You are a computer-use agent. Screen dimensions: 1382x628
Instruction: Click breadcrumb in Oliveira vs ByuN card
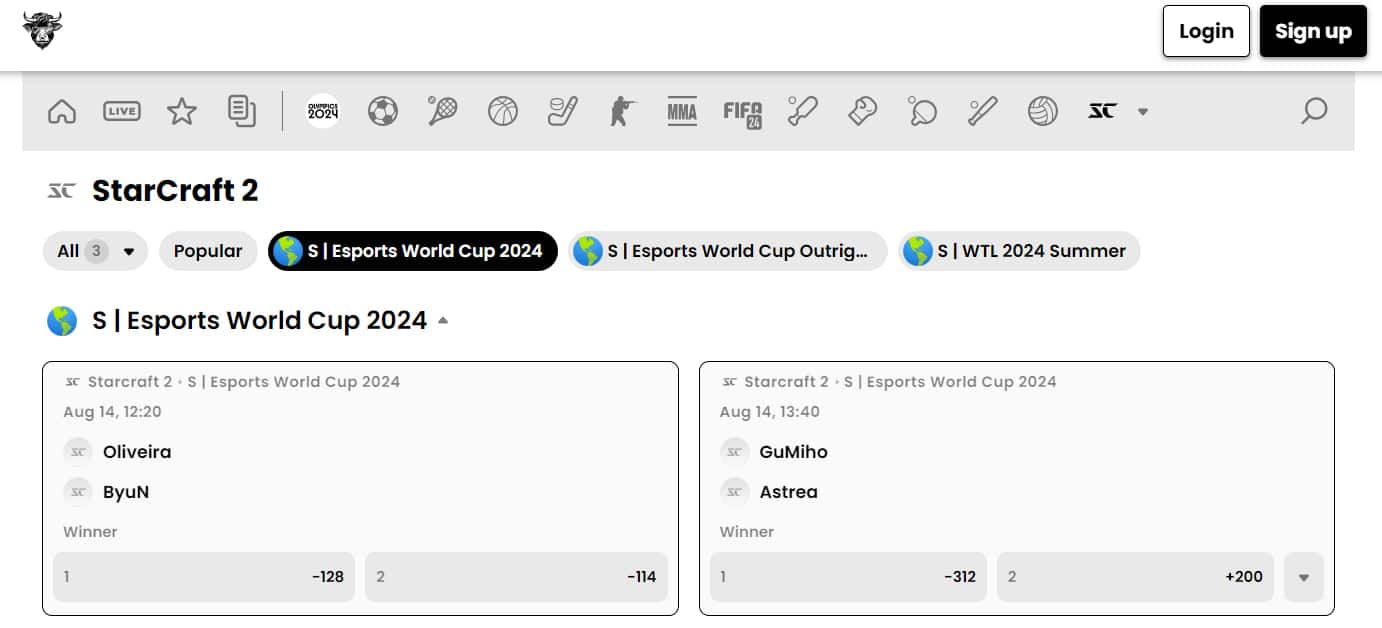(244, 381)
